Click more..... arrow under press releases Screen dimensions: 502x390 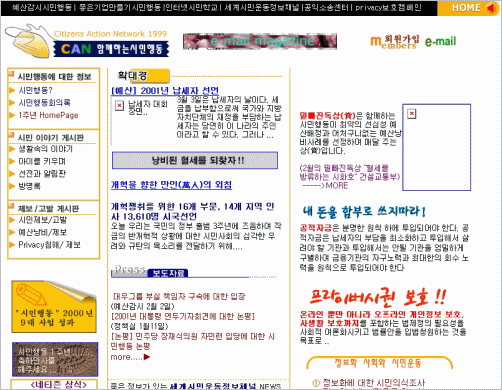pyautogui.click(x=130, y=357)
